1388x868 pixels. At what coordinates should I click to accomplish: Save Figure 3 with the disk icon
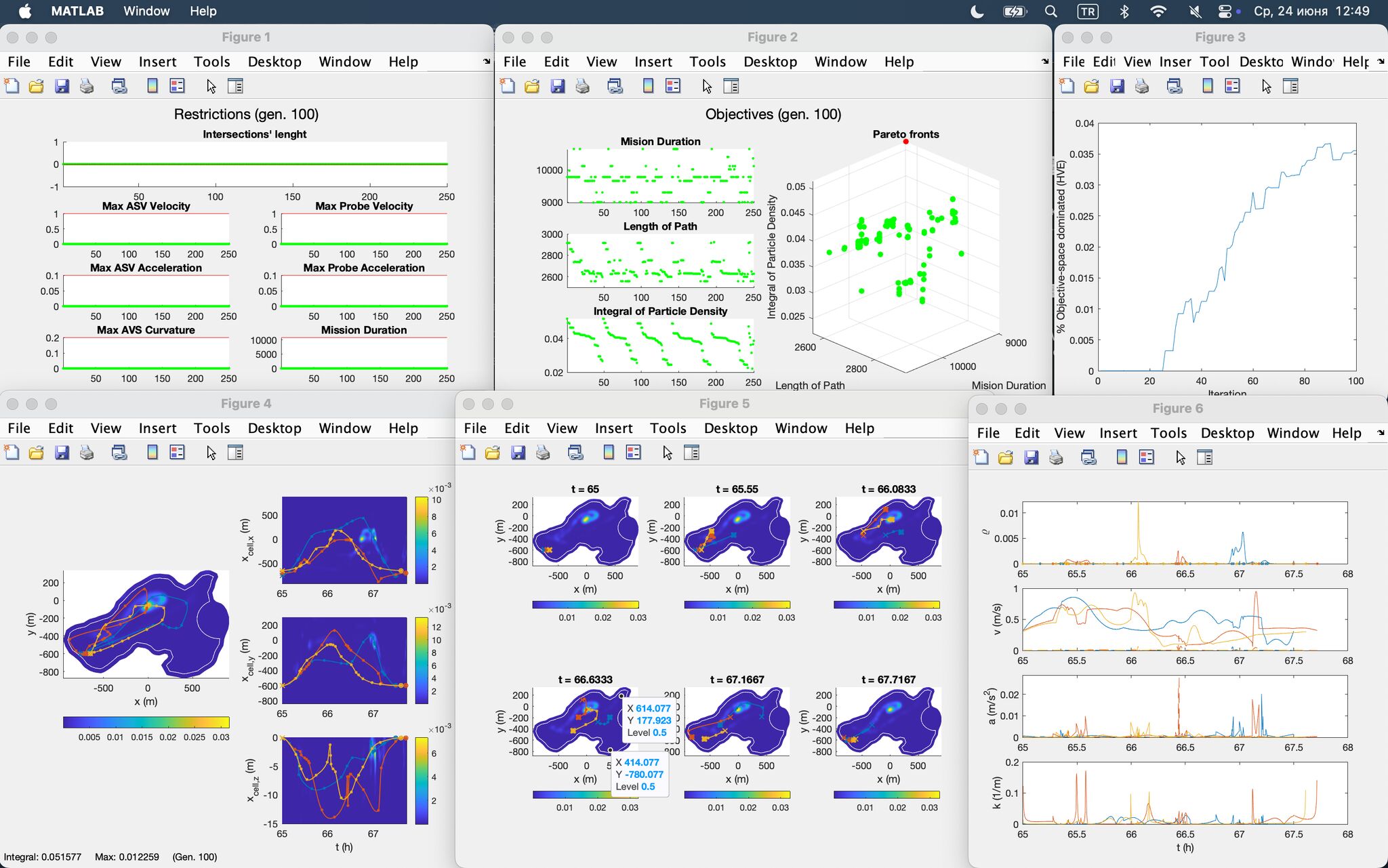pos(1117,86)
